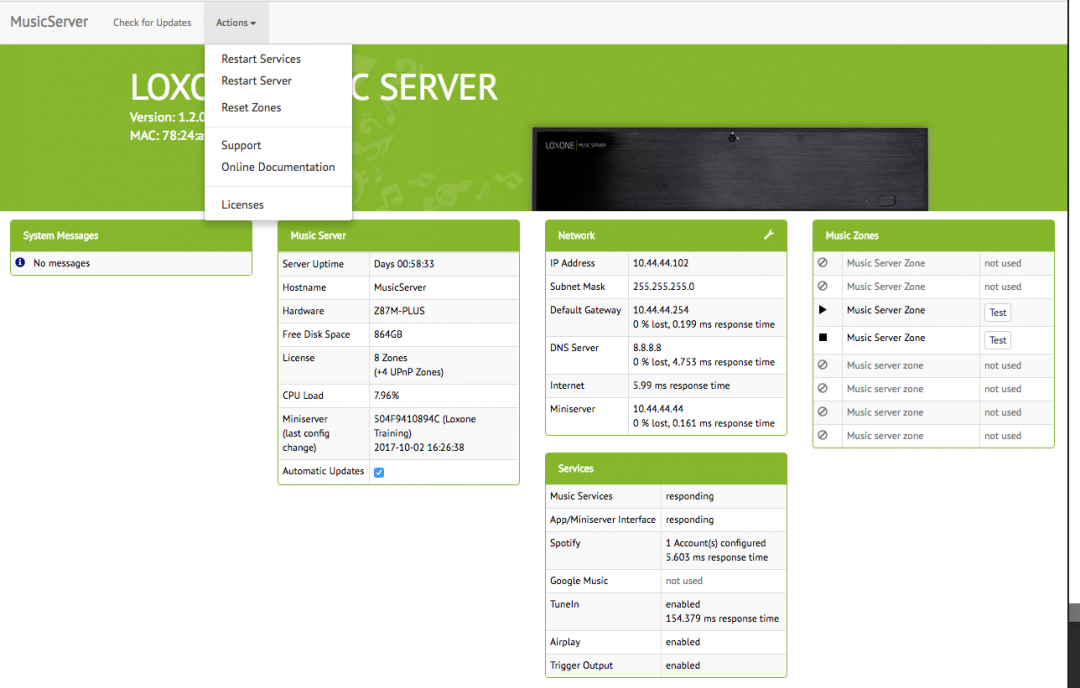Open the Actions dropdown menu
The width and height of the screenshot is (1080, 688).
[x=235, y=22]
